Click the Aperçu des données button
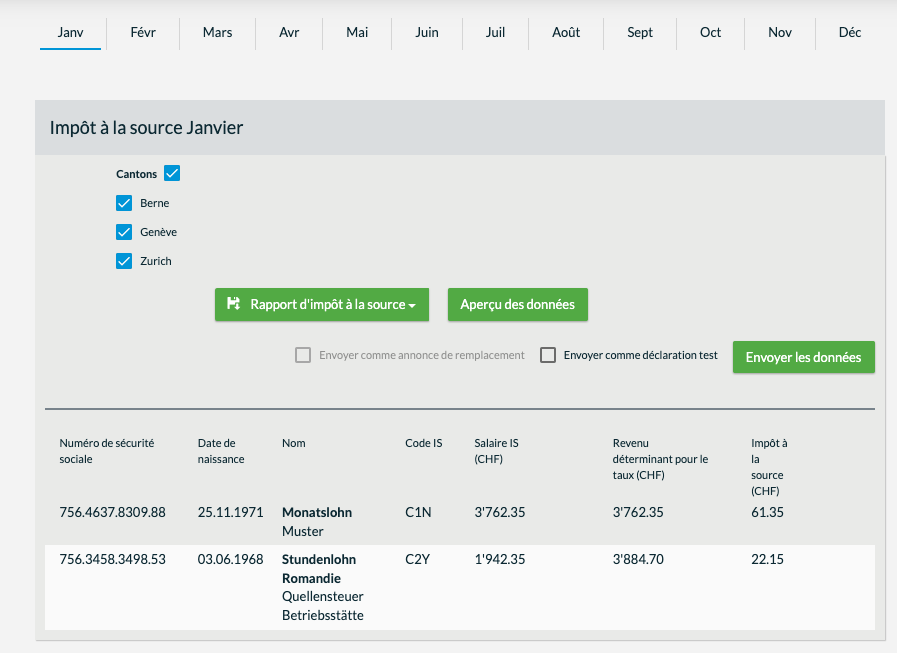 coord(518,304)
